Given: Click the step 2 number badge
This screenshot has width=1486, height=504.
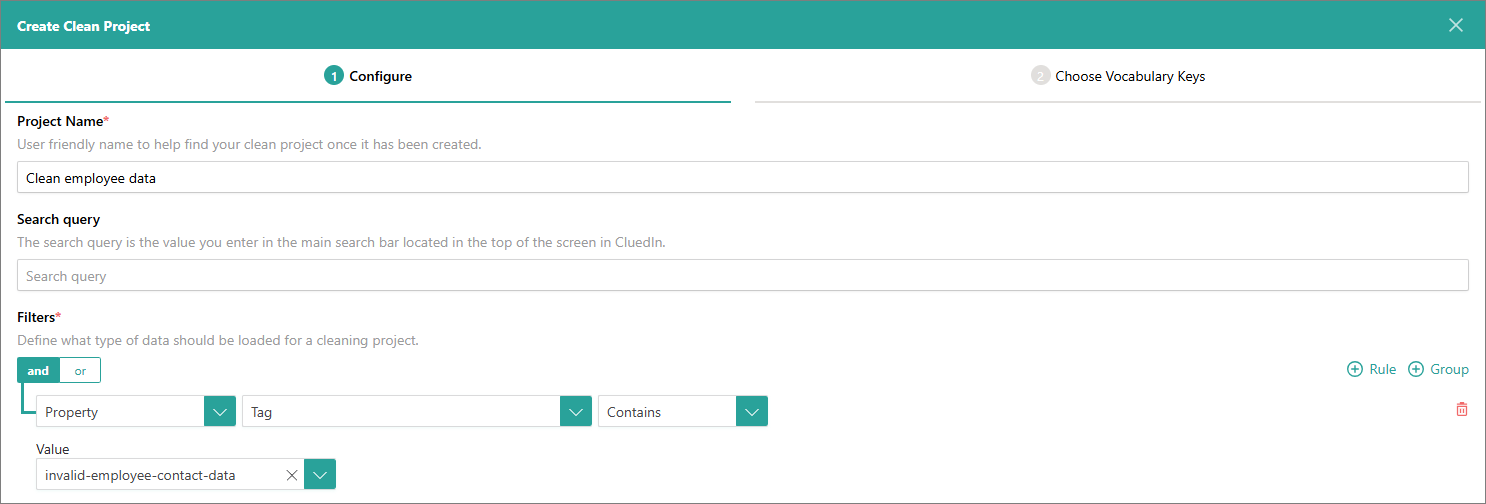Looking at the screenshot, I should [x=1040, y=76].
